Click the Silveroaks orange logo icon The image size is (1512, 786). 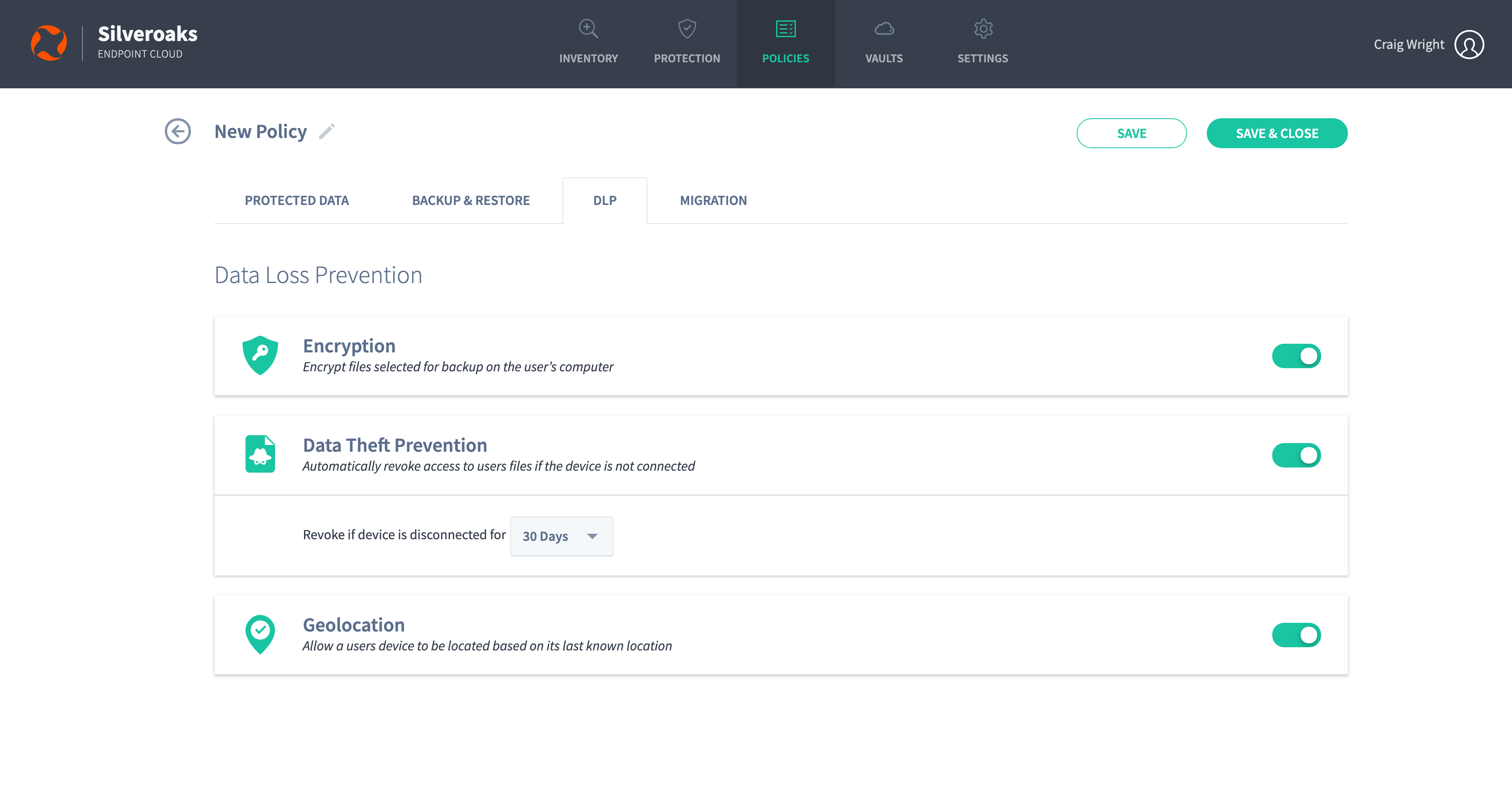point(49,43)
